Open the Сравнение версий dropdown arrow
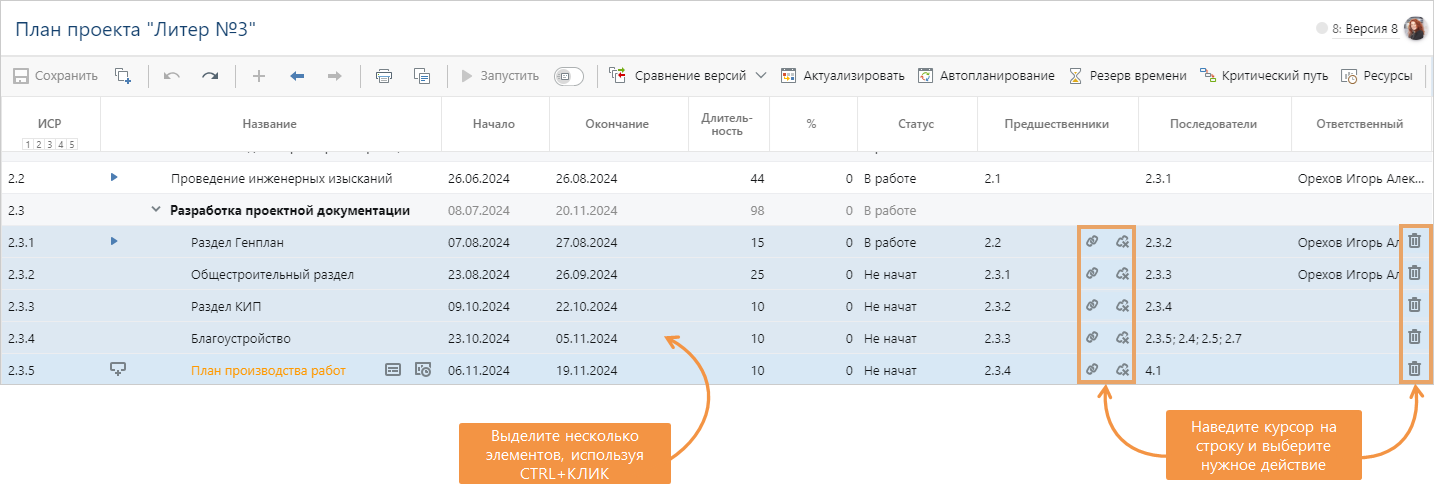Viewport: 1434px width, 493px height. coord(761,76)
